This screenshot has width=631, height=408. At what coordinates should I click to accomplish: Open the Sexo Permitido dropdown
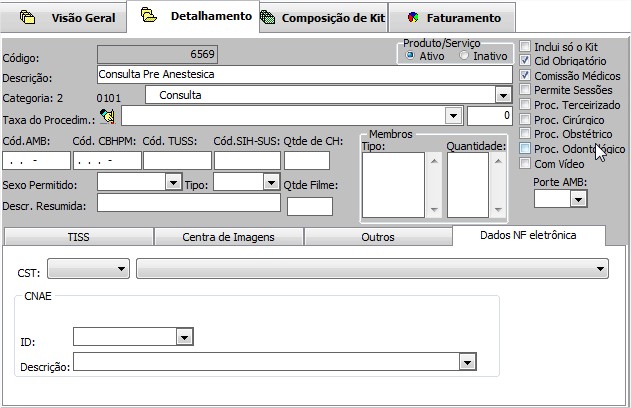[172, 182]
